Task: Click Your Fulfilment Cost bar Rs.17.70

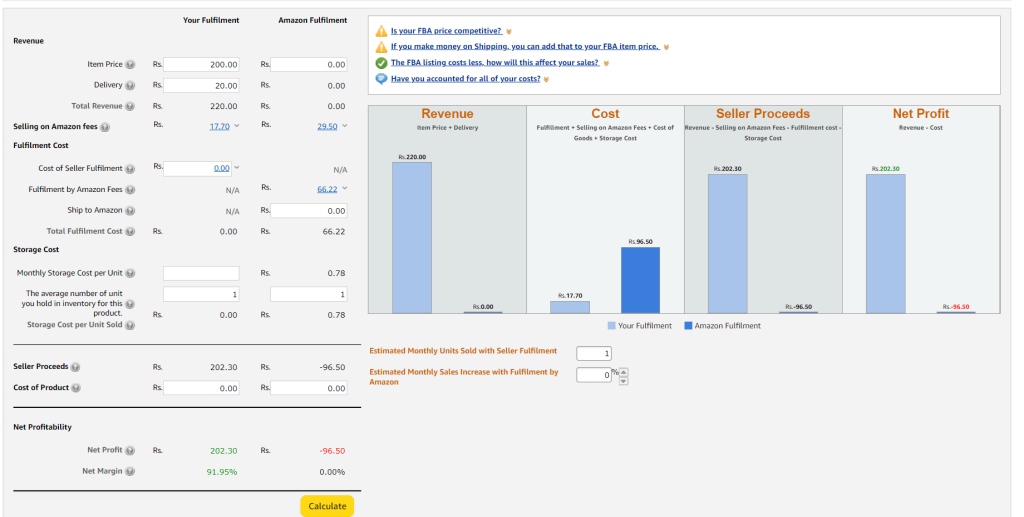Action: click(569, 307)
